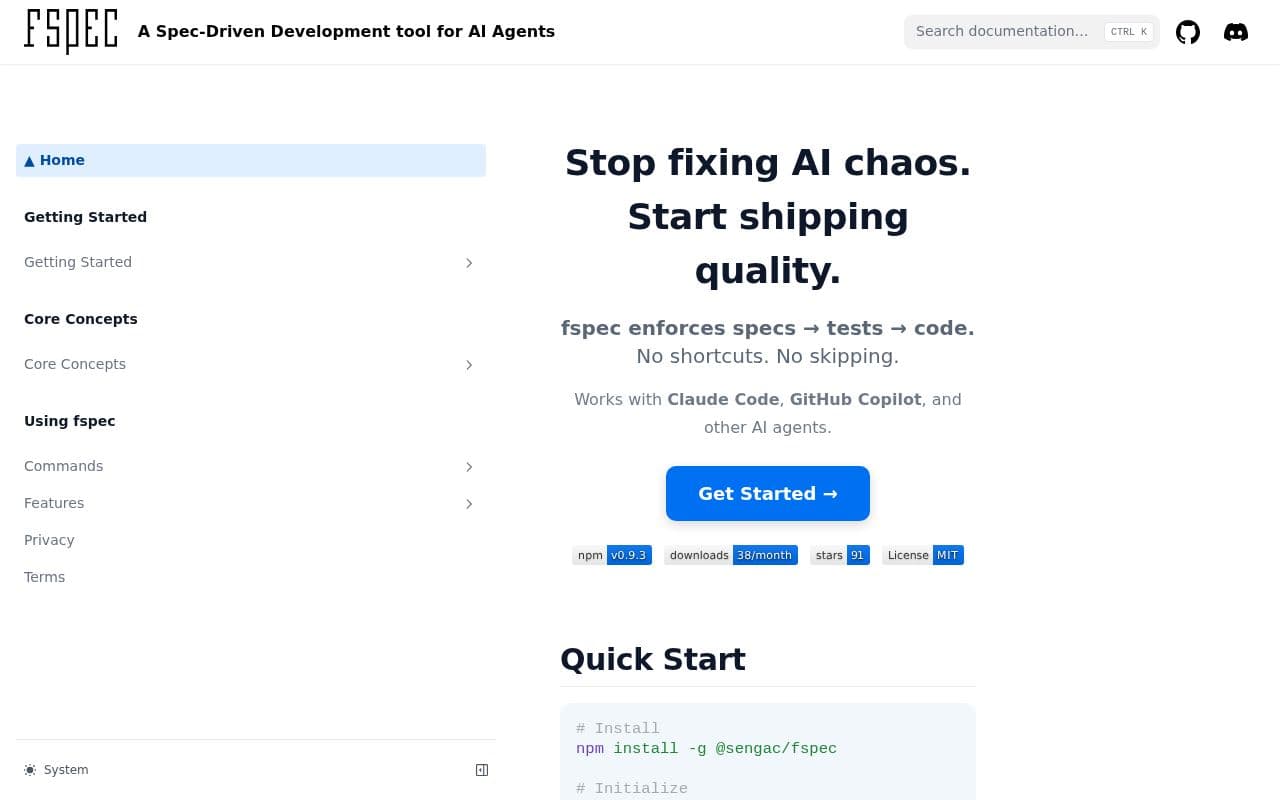This screenshot has width=1280, height=800.
Task: Click the FSPEC logo
Action: 71,31
